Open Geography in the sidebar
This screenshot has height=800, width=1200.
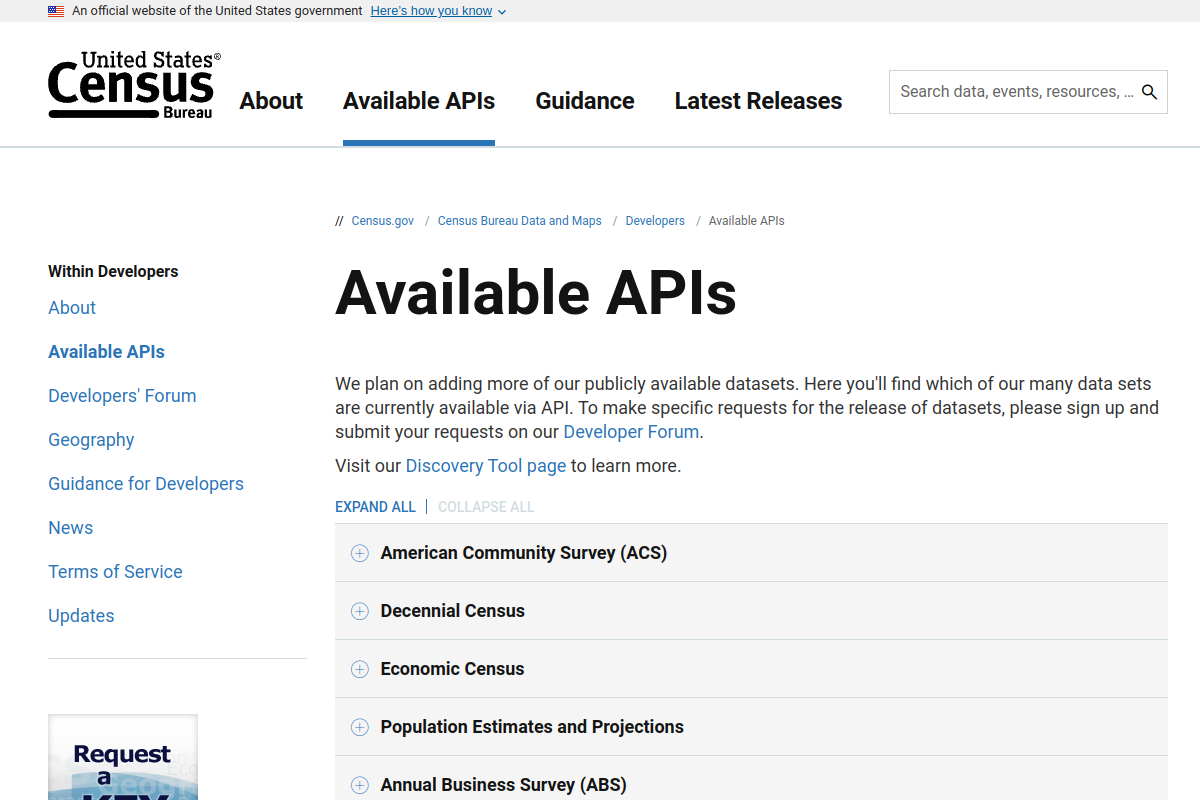pyautogui.click(x=91, y=440)
